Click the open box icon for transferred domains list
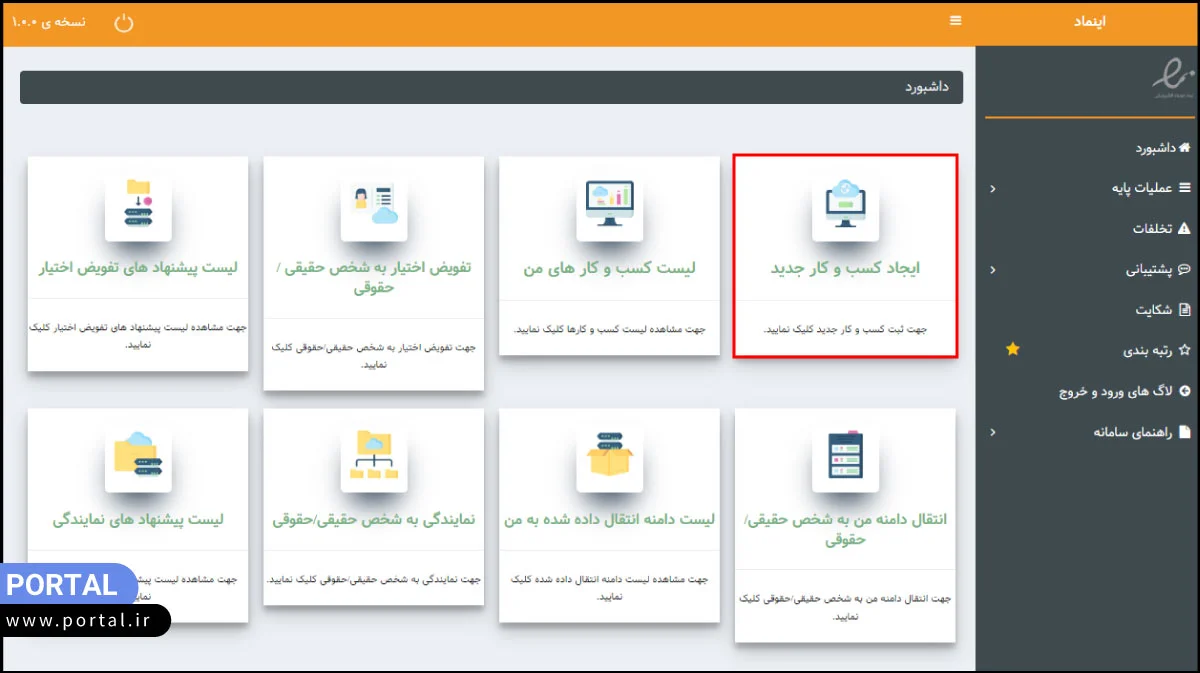 coord(609,455)
